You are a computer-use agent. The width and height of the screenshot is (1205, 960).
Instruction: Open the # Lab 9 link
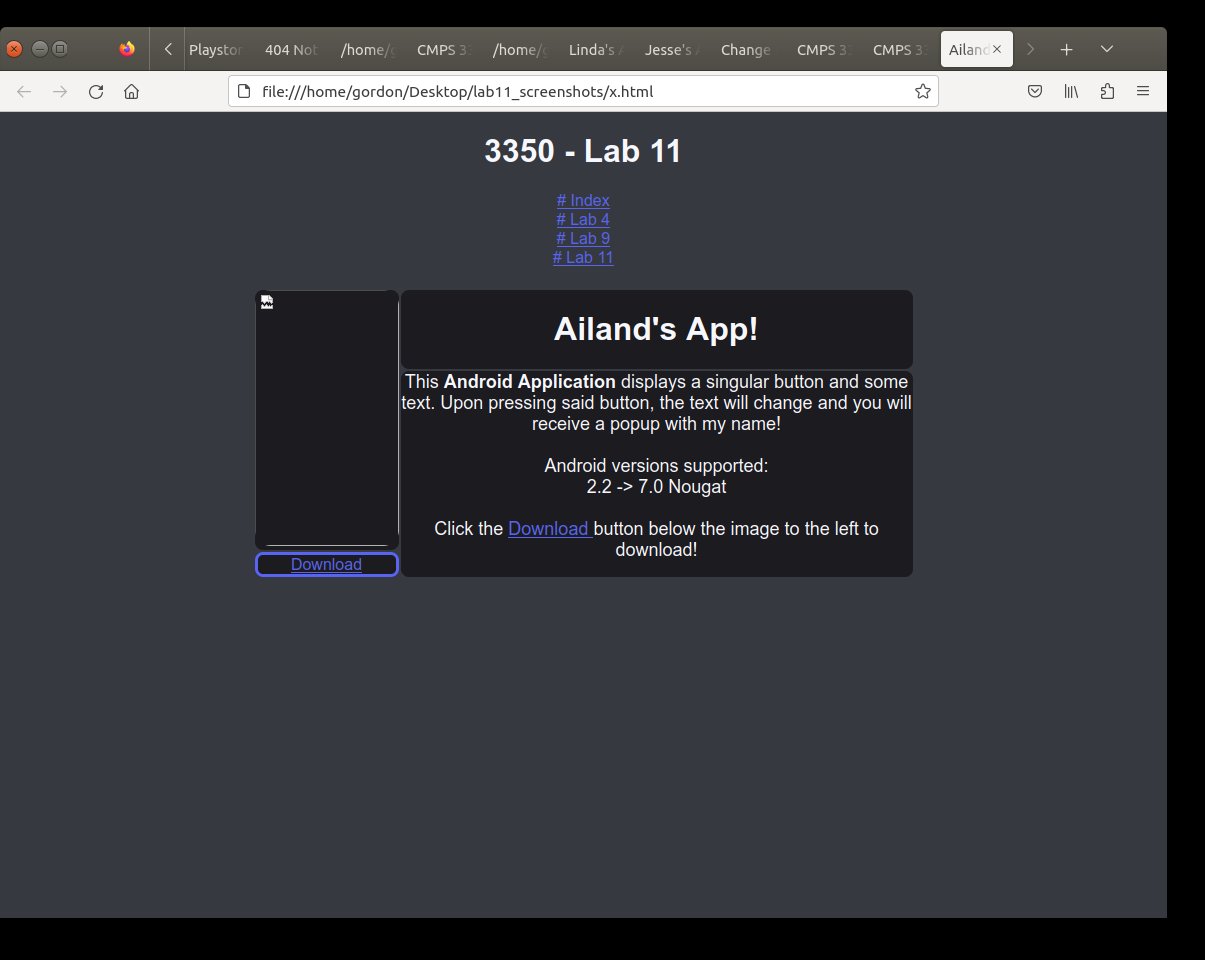pos(583,238)
